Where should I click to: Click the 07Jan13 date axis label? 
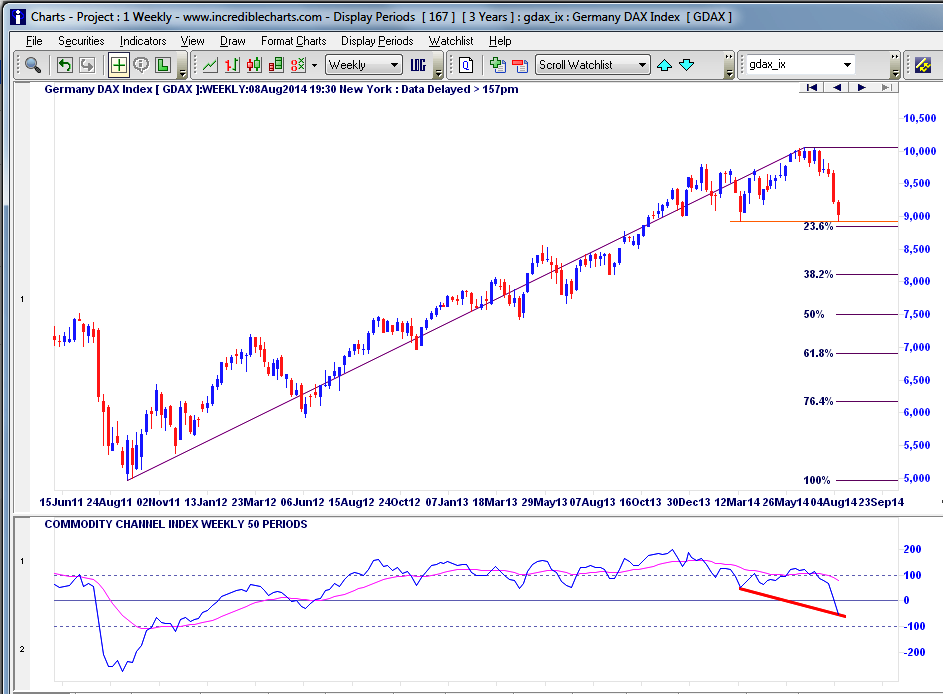tap(447, 502)
